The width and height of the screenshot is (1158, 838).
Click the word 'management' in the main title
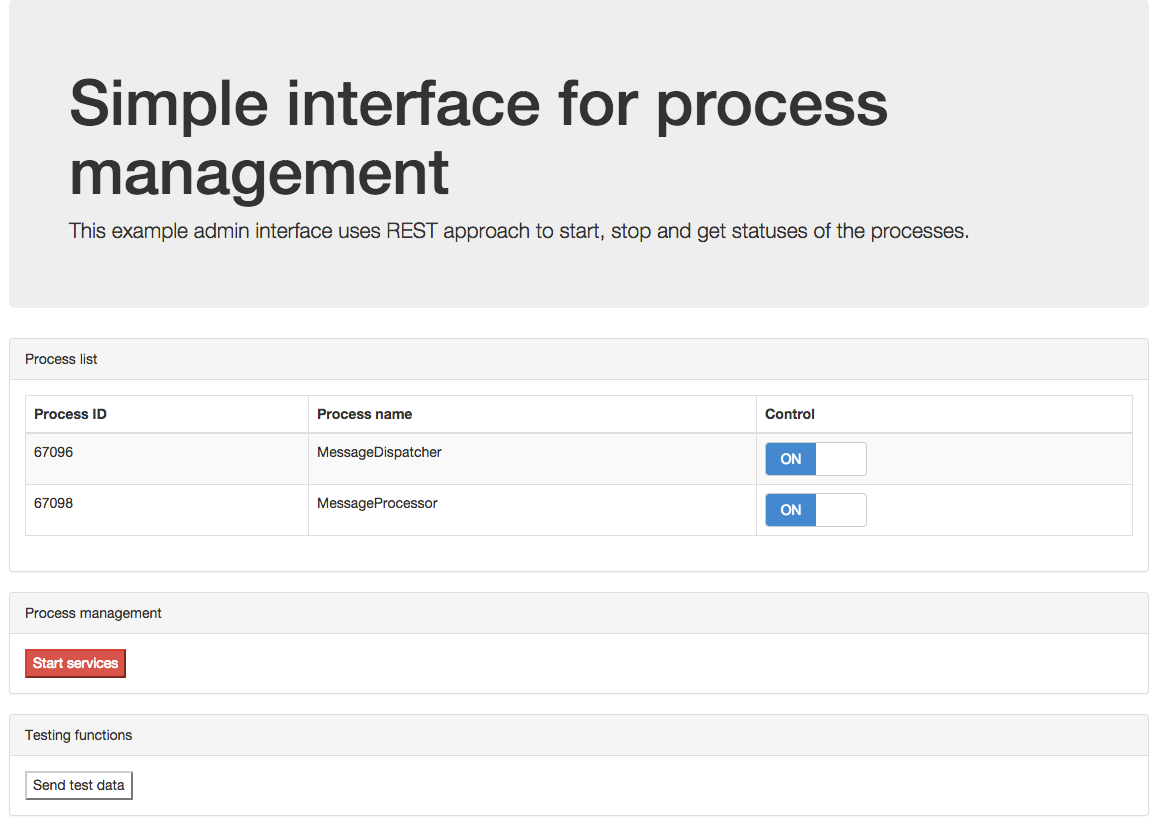pos(259,172)
